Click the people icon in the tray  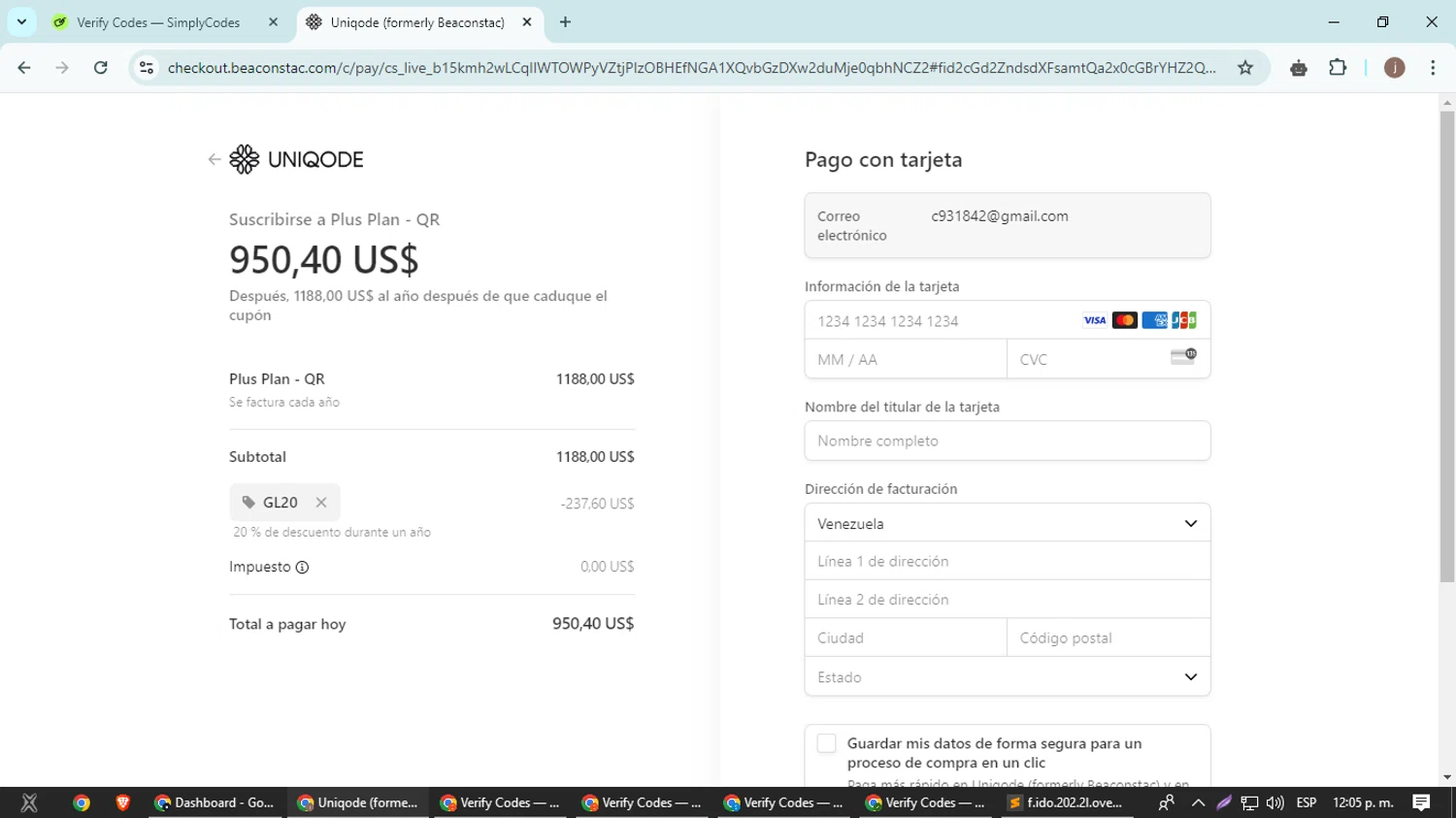point(1167,802)
